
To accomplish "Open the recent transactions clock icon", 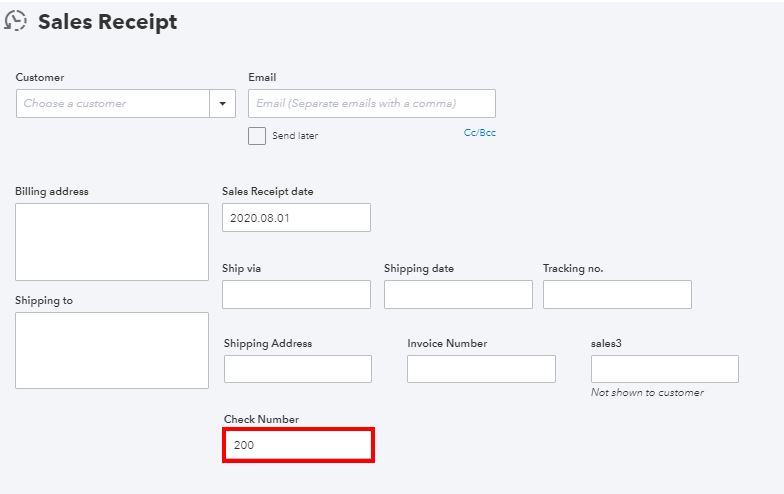I will point(16,22).
